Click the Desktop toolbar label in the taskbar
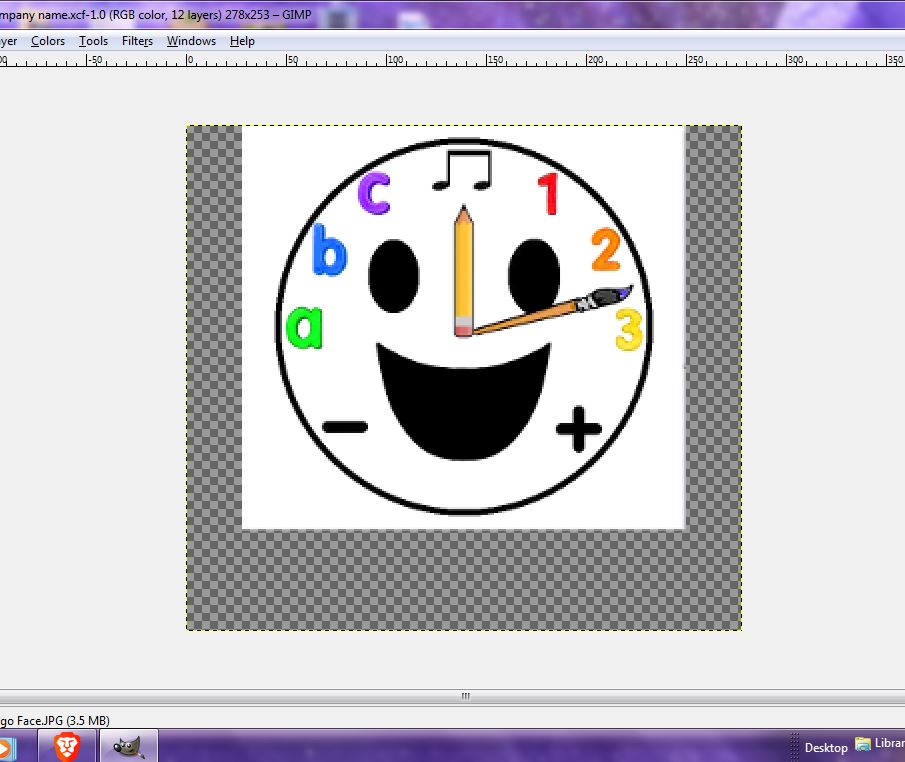The width and height of the screenshot is (905, 762). pyautogui.click(x=826, y=747)
